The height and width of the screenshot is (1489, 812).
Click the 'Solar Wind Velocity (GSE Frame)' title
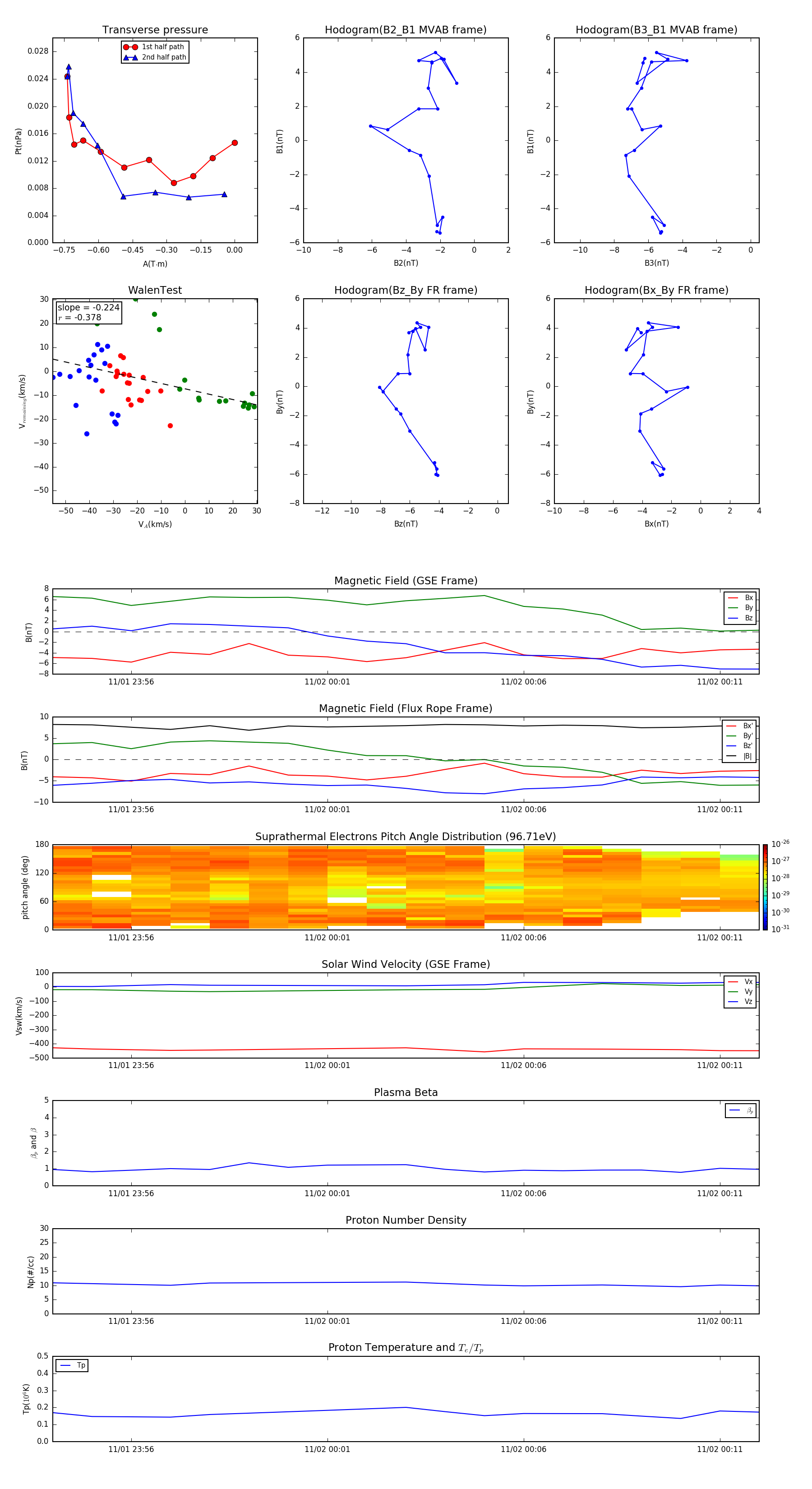(406, 964)
